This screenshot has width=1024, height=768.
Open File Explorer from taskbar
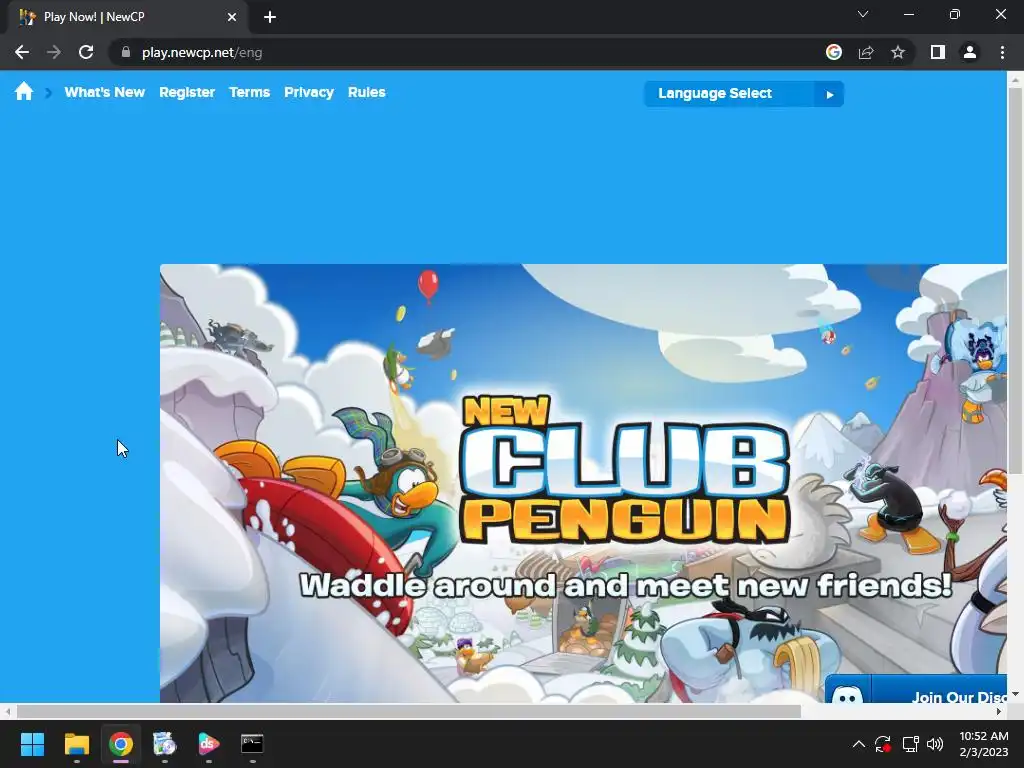coord(76,744)
